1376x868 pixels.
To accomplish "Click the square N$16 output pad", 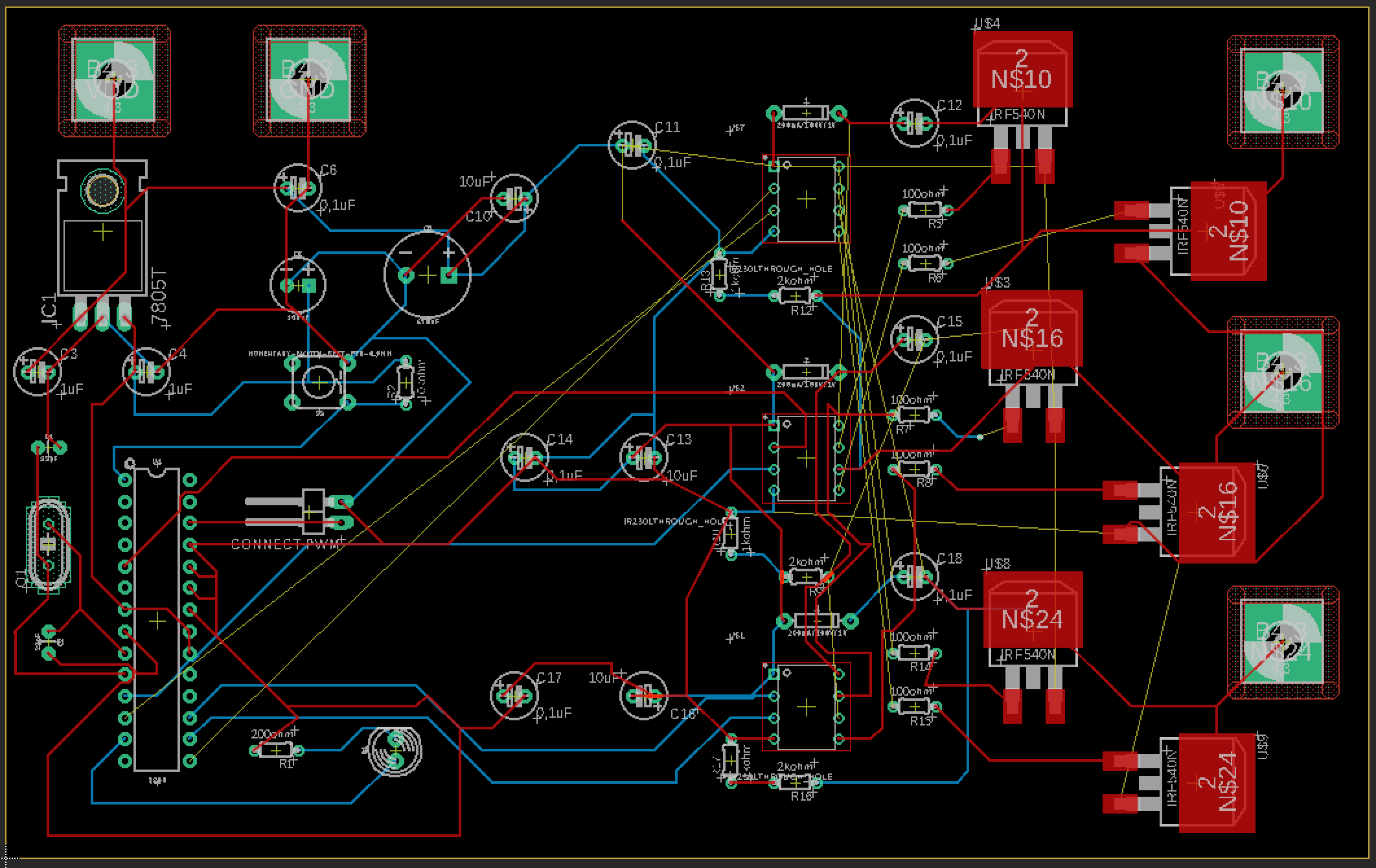I will [1283, 372].
